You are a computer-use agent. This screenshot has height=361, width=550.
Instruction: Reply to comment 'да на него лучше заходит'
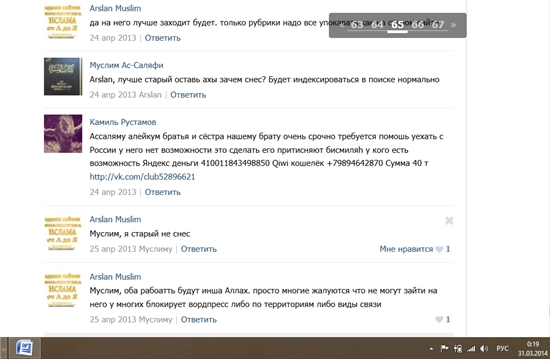pos(163,38)
